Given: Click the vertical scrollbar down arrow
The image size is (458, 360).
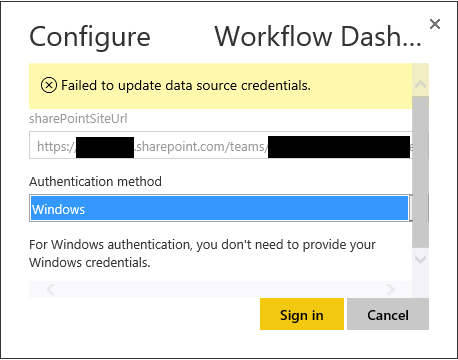Looking at the screenshot, I should pos(420,259).
